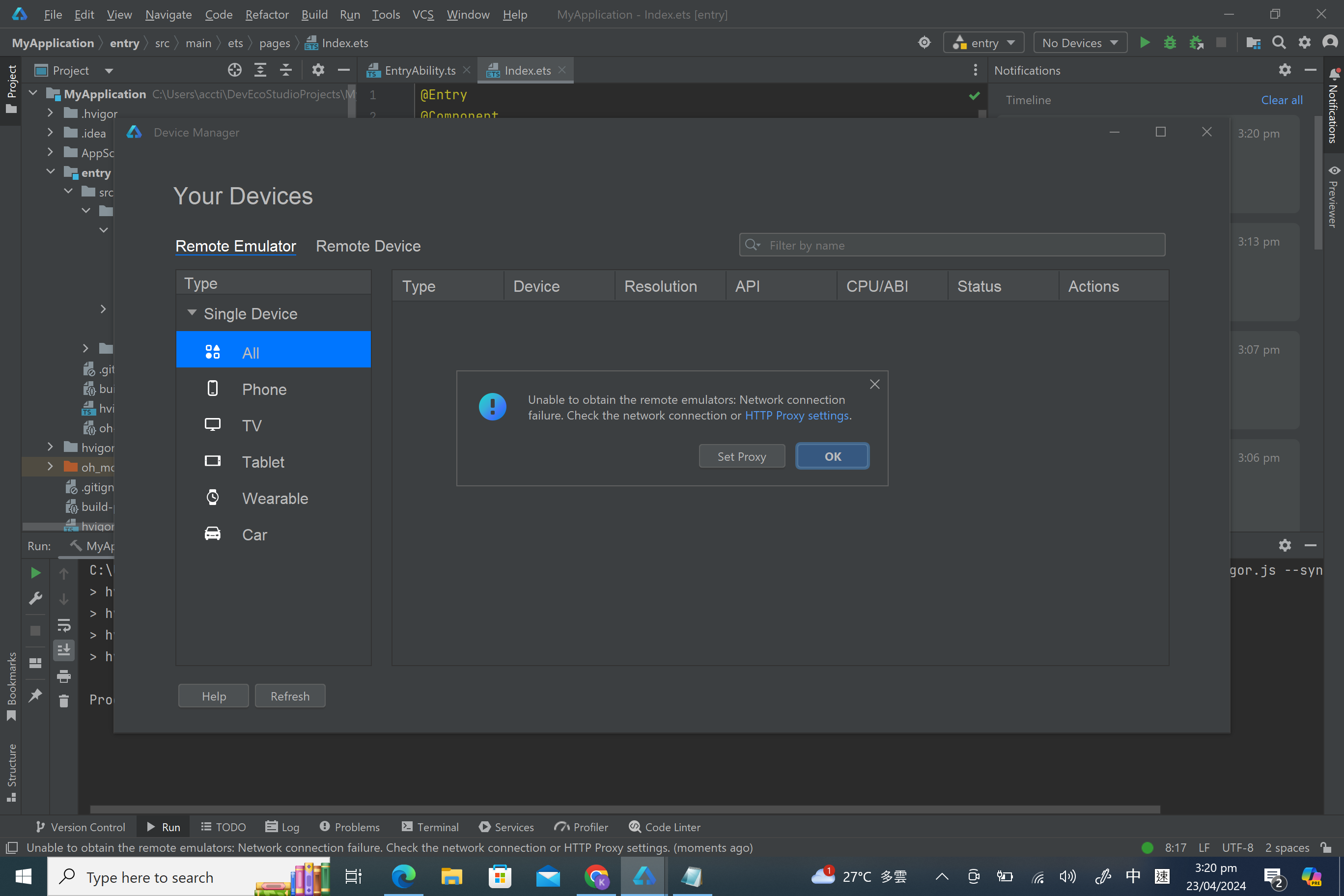Select Wearable device type
The image size is (1344, 896).
274,498
